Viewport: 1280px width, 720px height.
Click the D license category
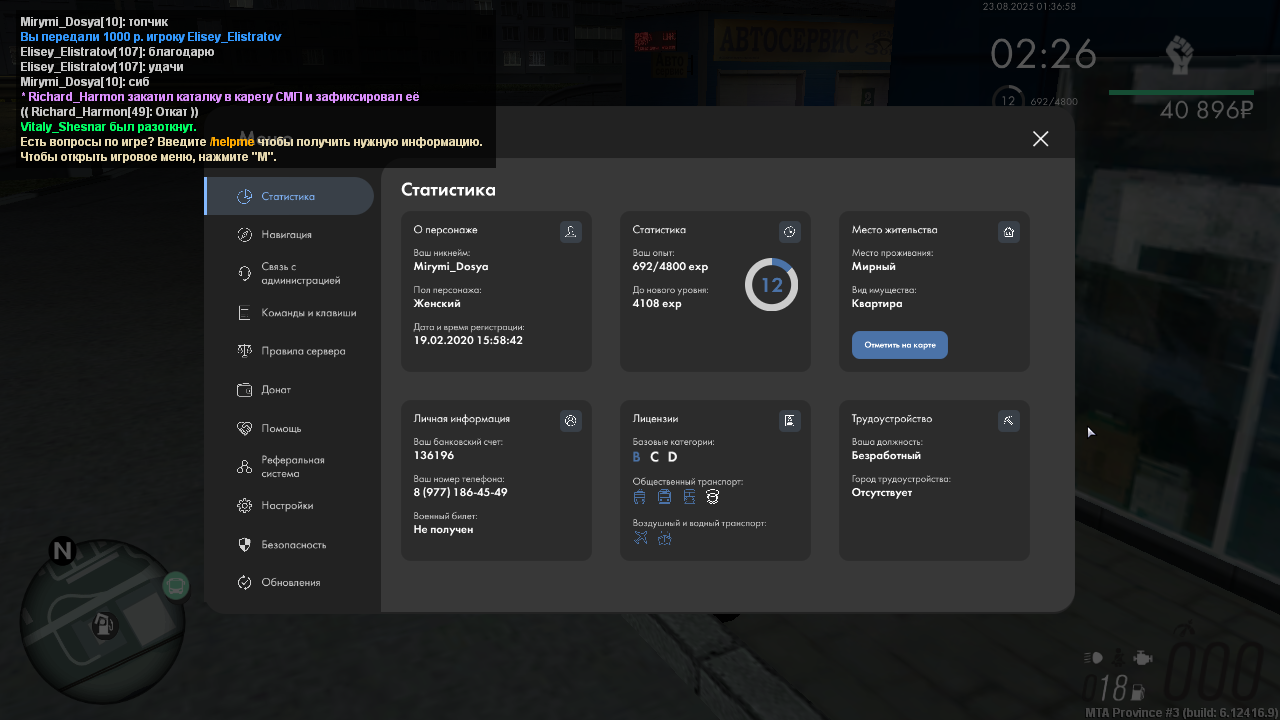[673, 457]
